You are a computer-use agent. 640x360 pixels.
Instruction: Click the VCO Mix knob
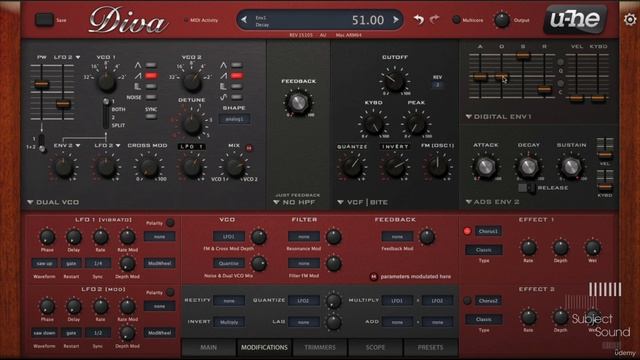tap(235, 167)
